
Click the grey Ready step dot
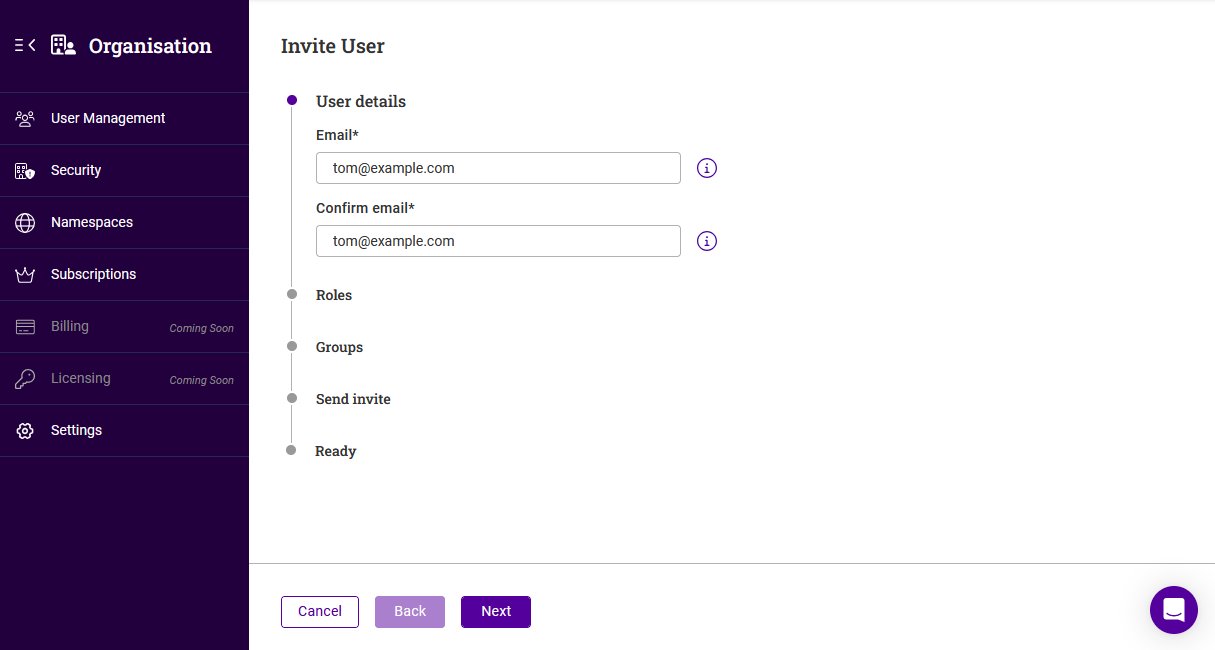tap(291, 450)
